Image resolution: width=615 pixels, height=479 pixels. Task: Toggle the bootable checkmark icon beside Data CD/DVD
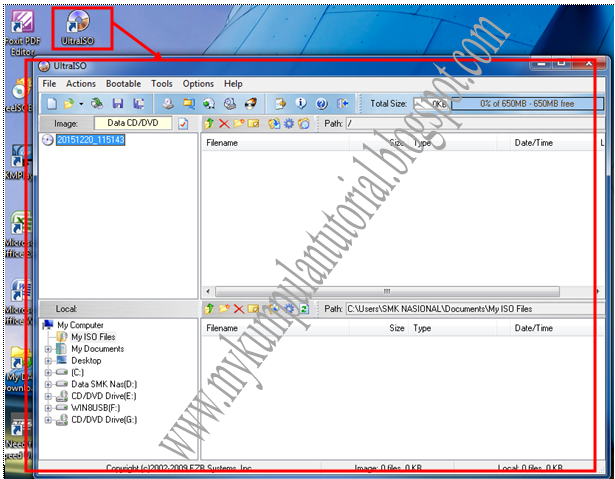point(183,124)
